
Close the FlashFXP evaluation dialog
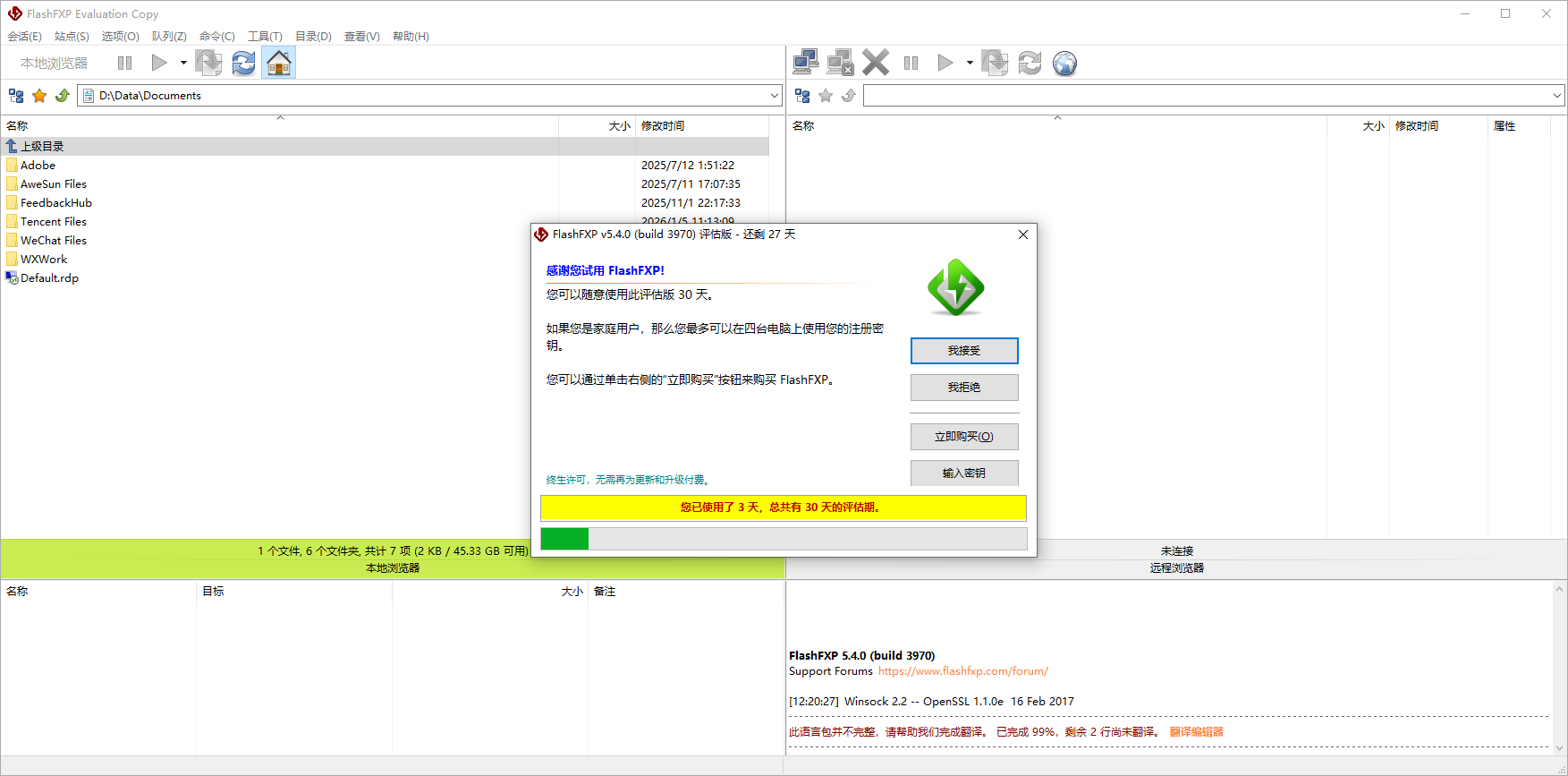coord(1023,235)
